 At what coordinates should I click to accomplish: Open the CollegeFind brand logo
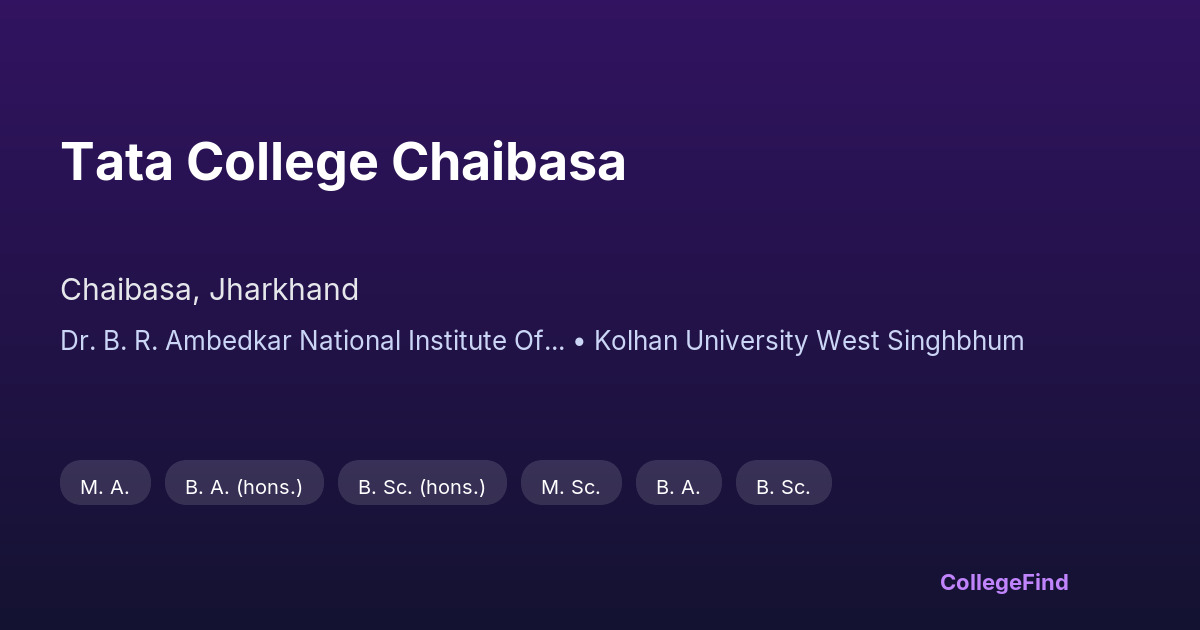[x=1004, y=582]
